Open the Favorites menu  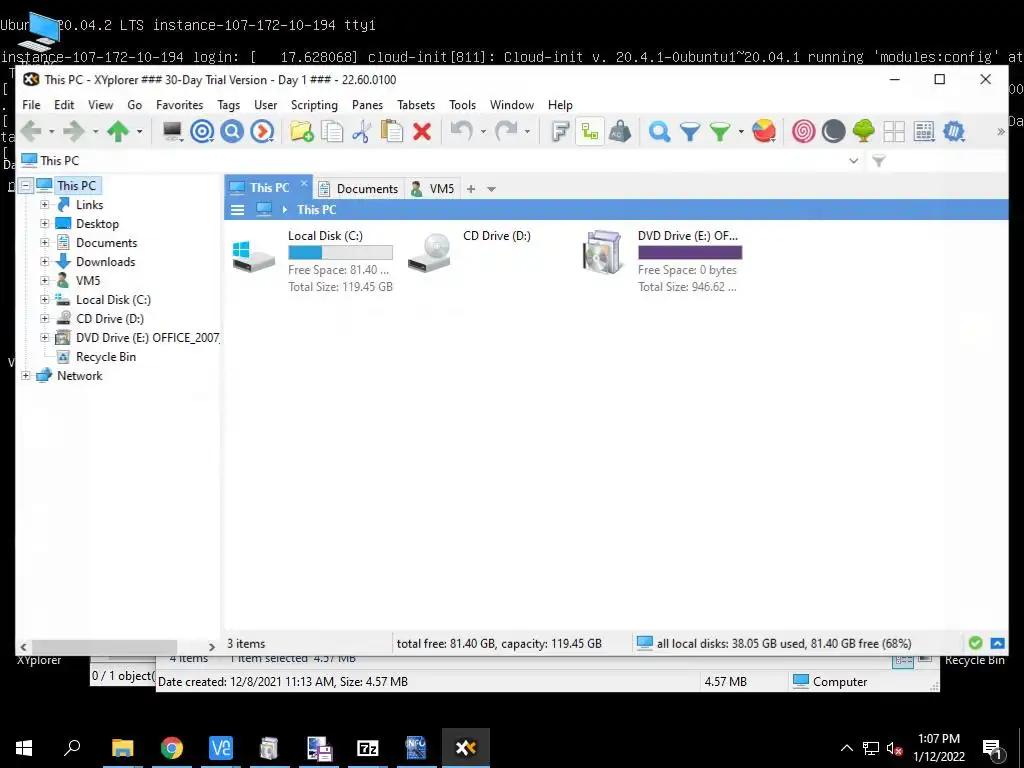coord(180,104)
